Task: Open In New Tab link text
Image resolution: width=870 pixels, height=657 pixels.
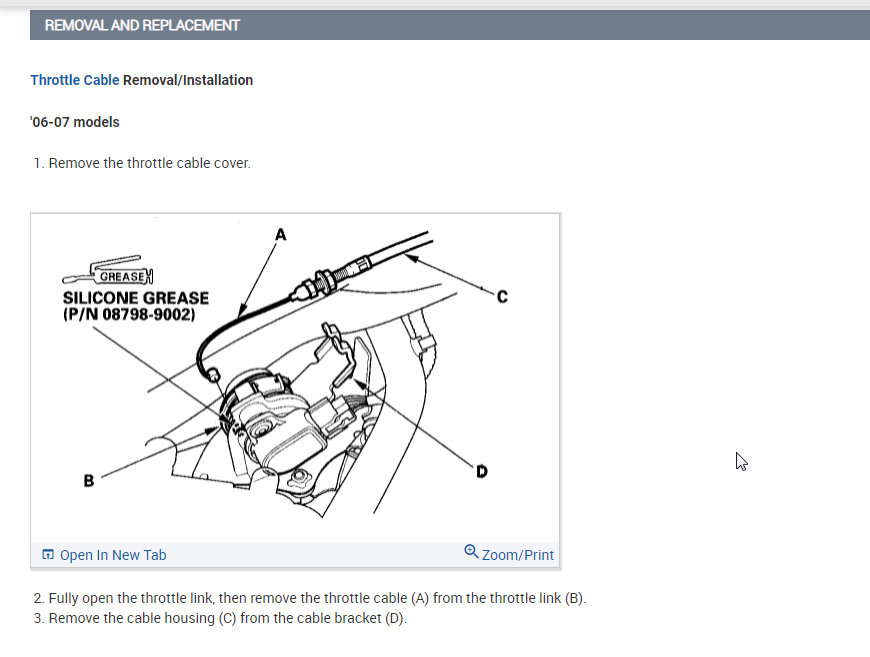Action: [113, 555]
